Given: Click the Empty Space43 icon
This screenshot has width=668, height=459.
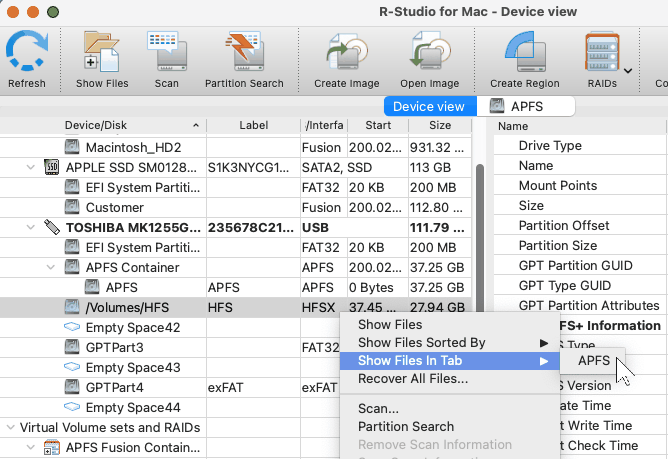Looking at the screenshot, I should point(72,367).
